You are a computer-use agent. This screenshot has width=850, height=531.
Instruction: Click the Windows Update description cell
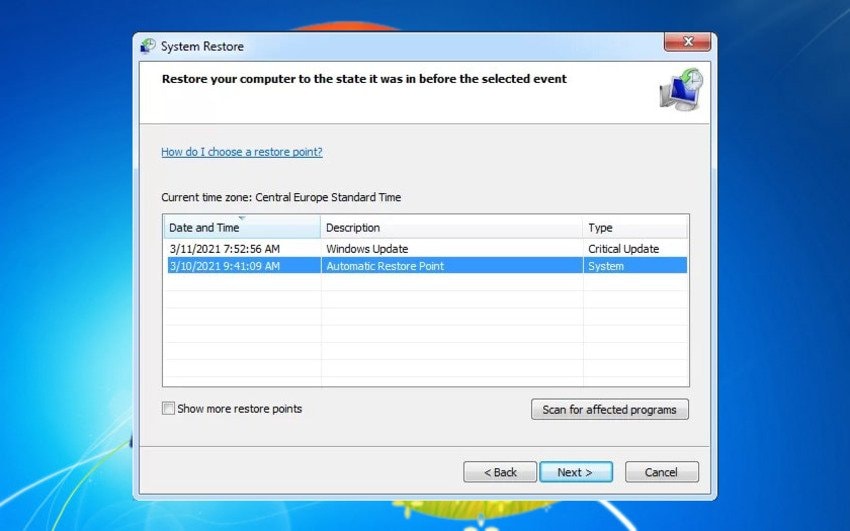click(367, 249)
